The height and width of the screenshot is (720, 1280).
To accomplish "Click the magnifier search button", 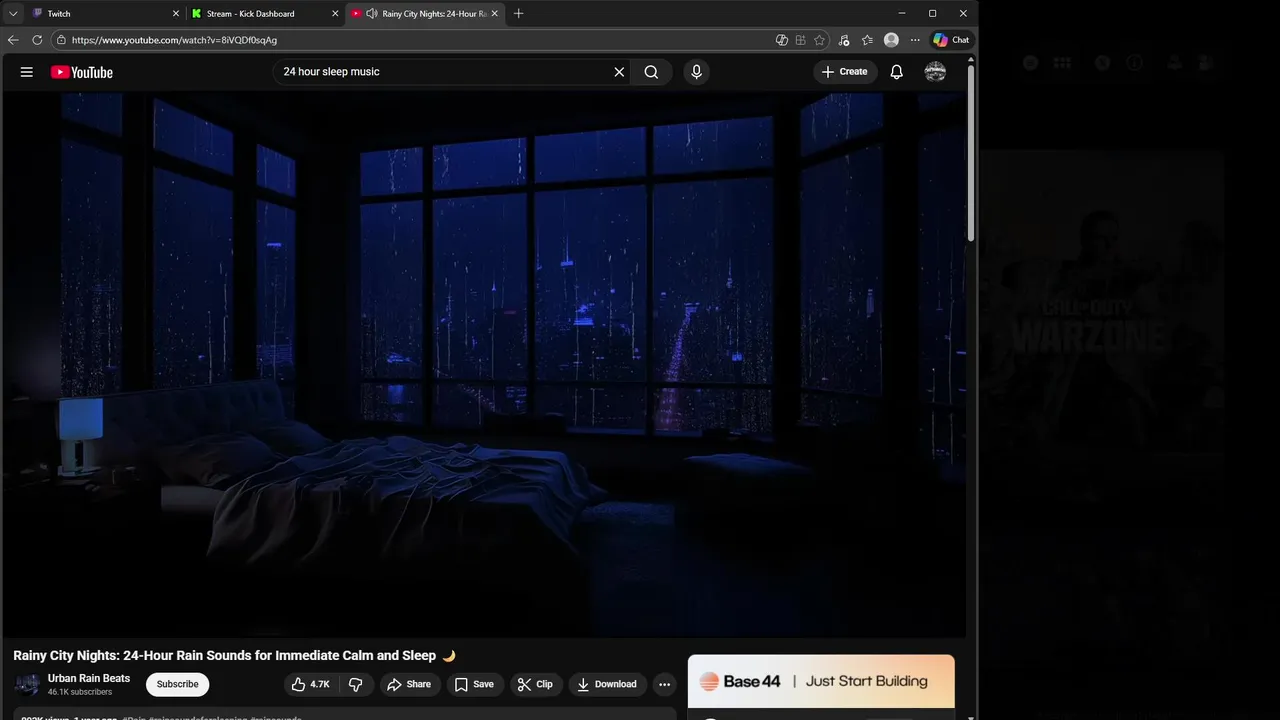I will click(651, 72).
